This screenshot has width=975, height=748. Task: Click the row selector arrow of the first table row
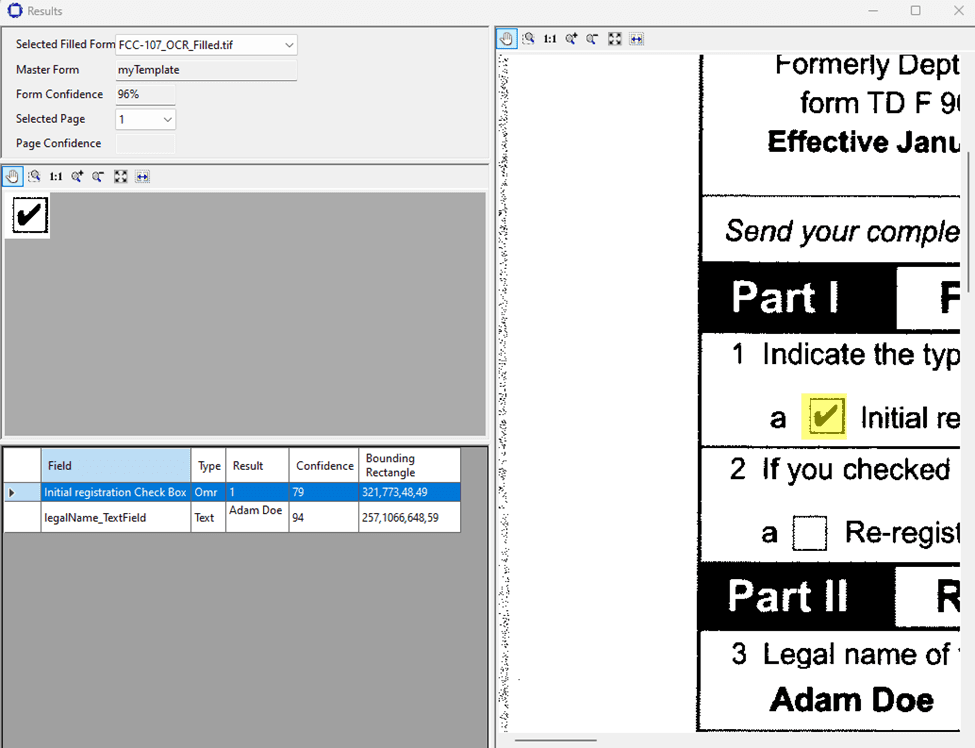click(x=13, y=492)
